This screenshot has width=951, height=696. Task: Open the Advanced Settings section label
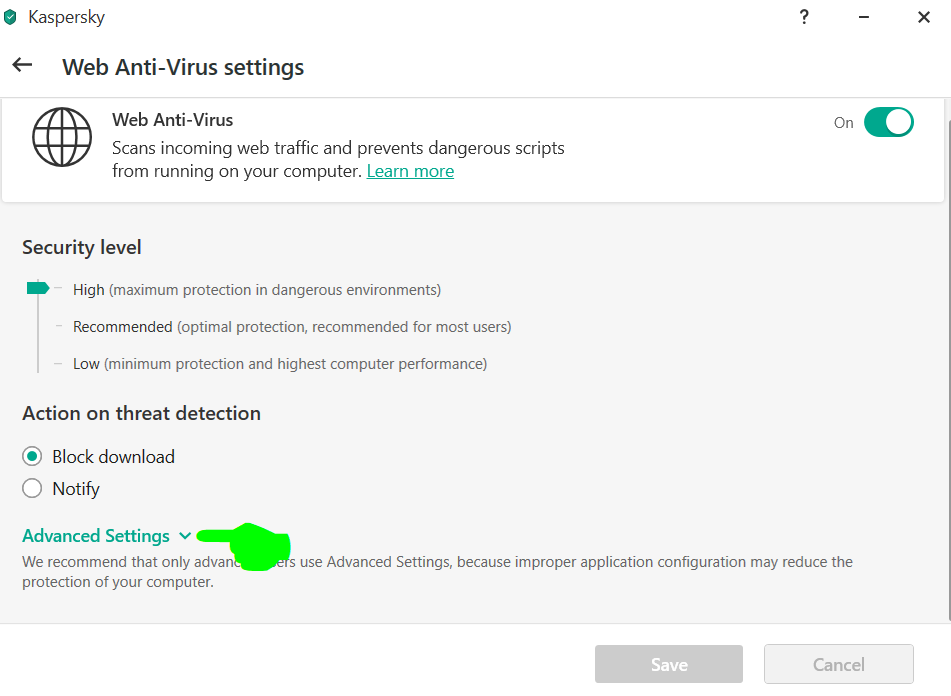(x=96, y=536)
